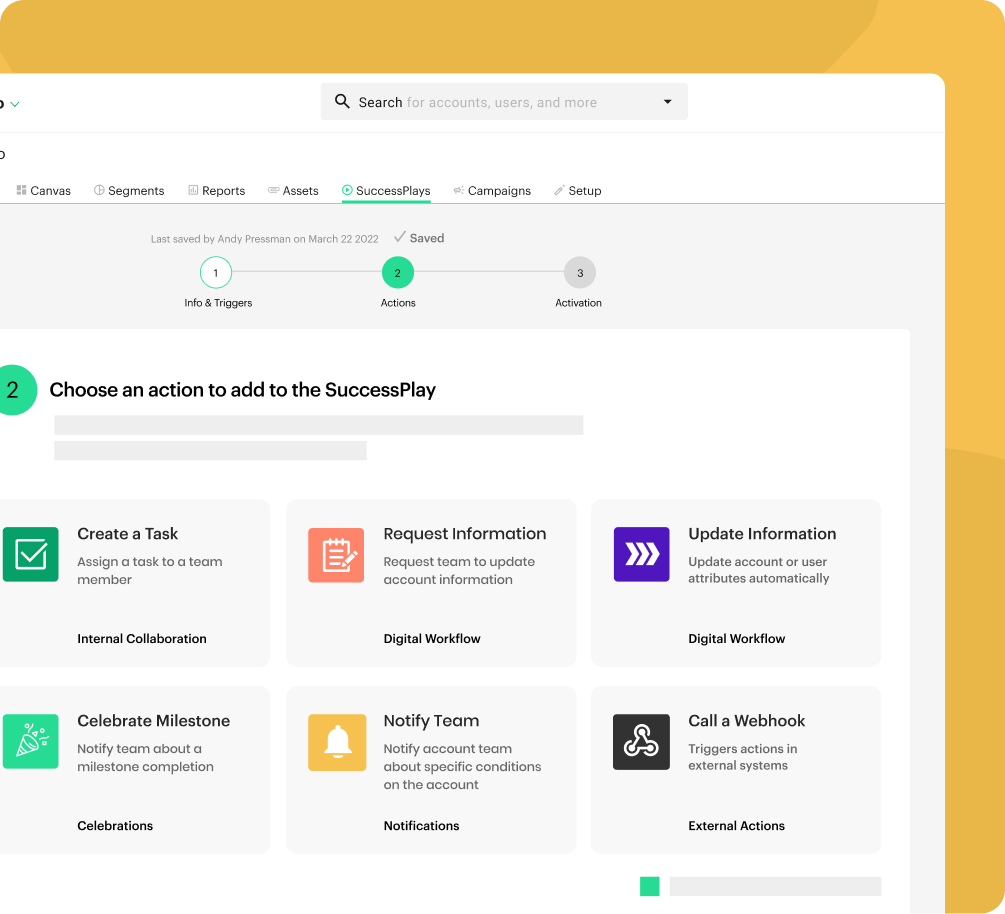The width and height of the screenshot is (1005, 914).
Task: Choose the Celebrate Milestone title
Action: [x=153, y=721]
